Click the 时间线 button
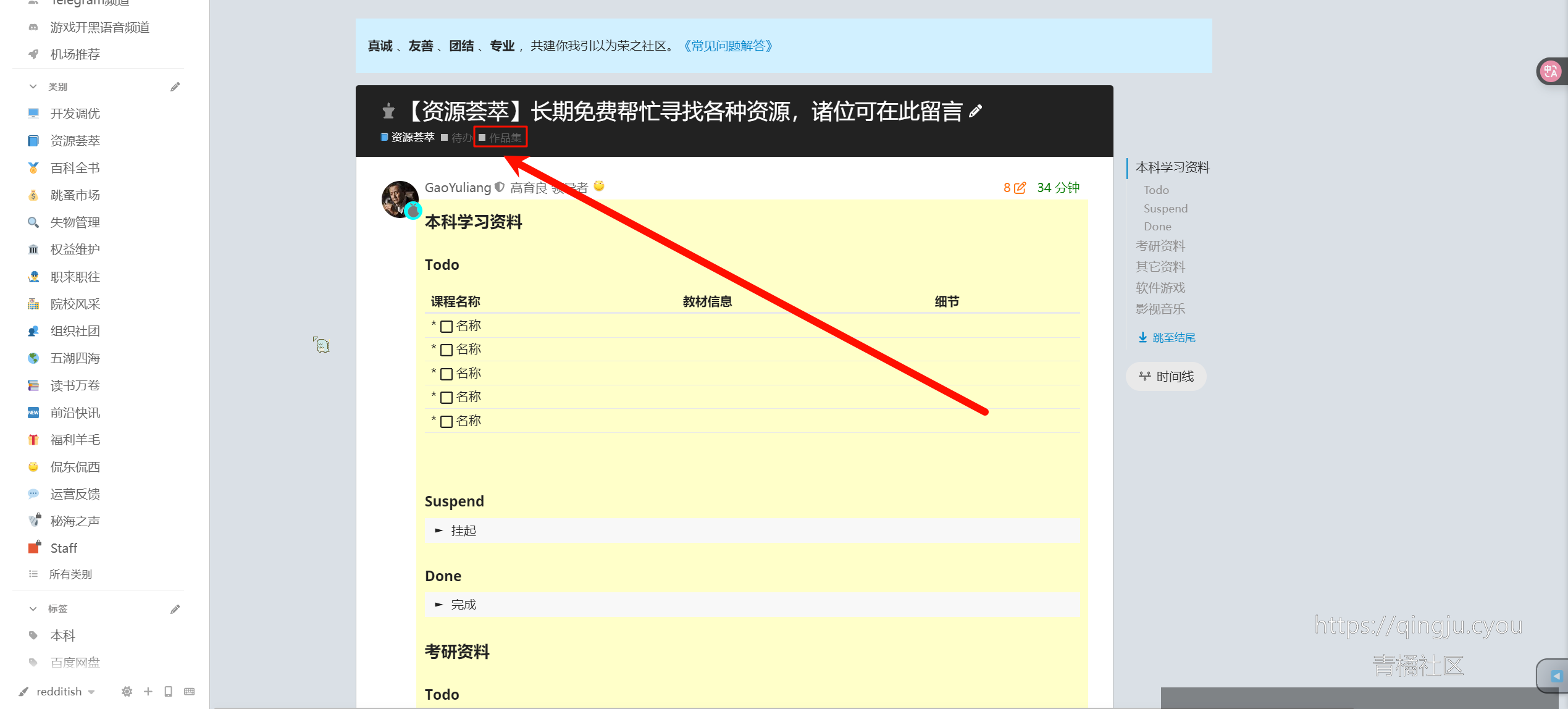Viewport: 1568px width, 709px height. [x=1166, y=376]
